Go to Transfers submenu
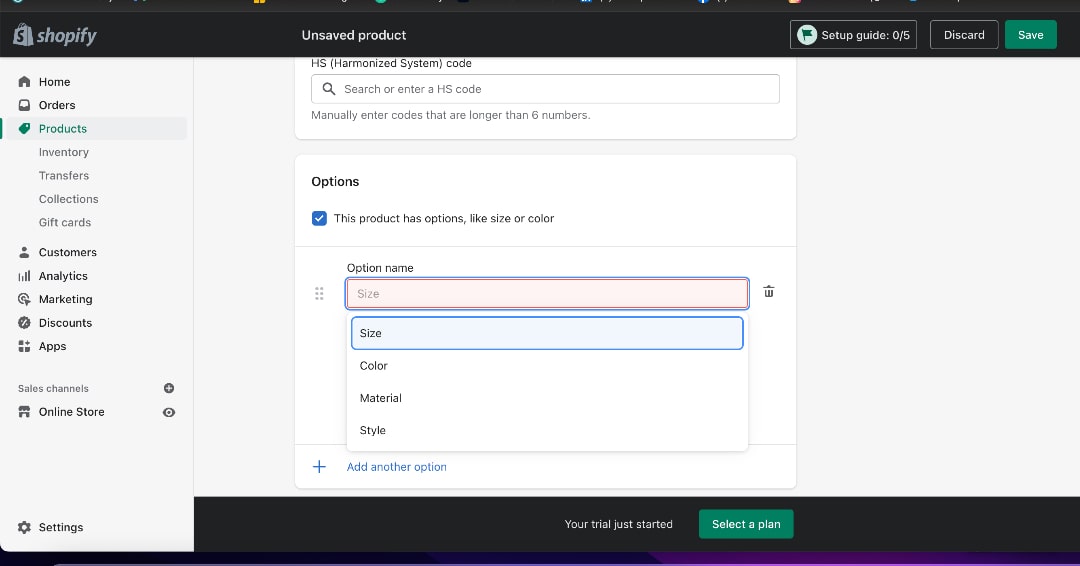 [63, 176]
